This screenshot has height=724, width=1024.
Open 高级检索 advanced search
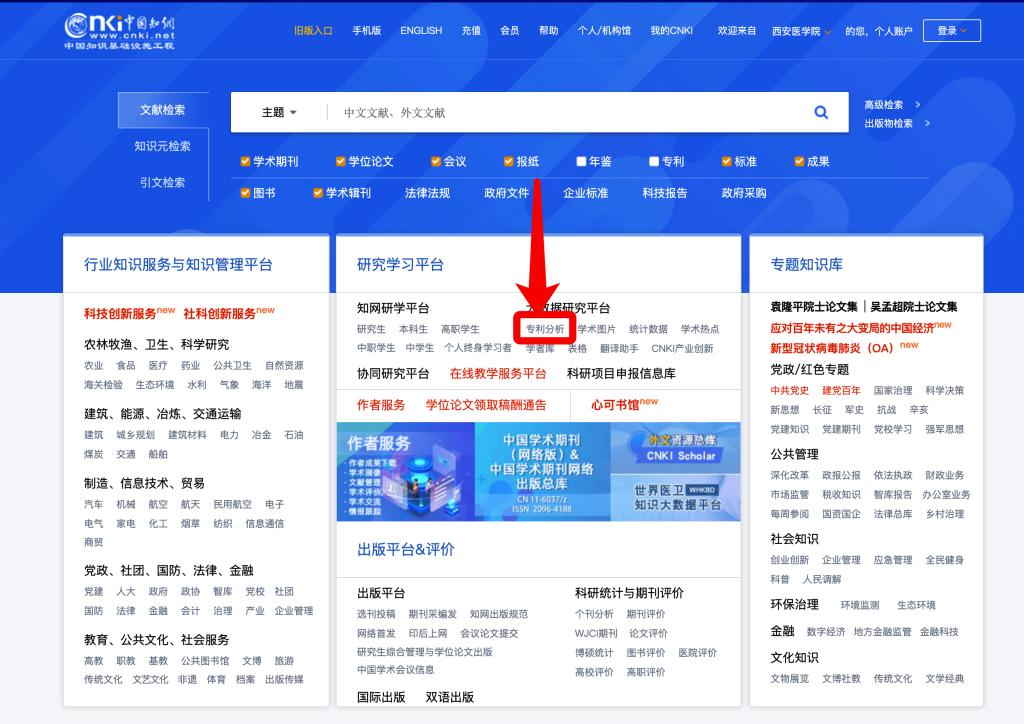891,104
